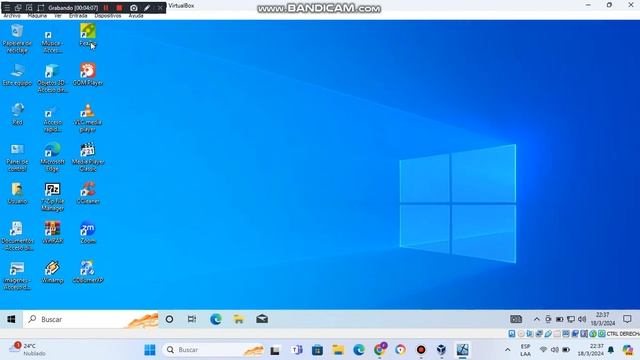Select the VLC media player desktop icon
This screenshot has height=360, width=640.
click(x=88, y=118)
